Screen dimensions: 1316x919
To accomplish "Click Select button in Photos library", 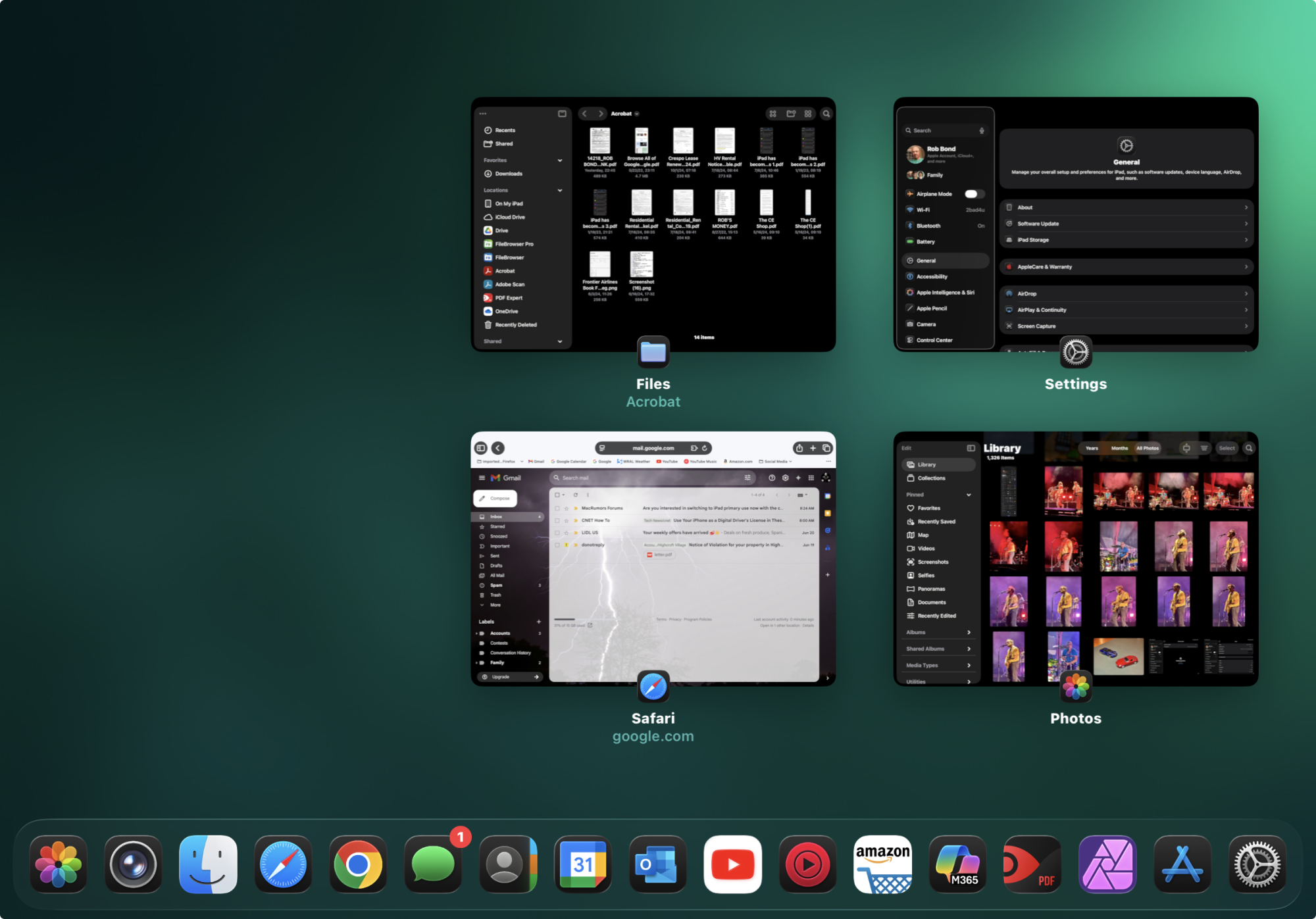I will pyautogui.click(x=1227, y=448).
